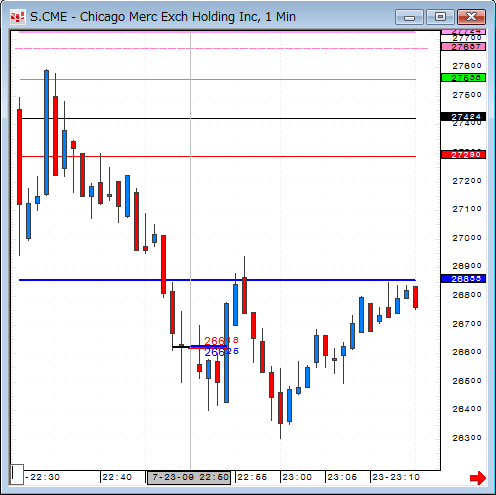Click the CQG app icon in title bar
This screenshot has width=496, height=495.
[17, 17]
